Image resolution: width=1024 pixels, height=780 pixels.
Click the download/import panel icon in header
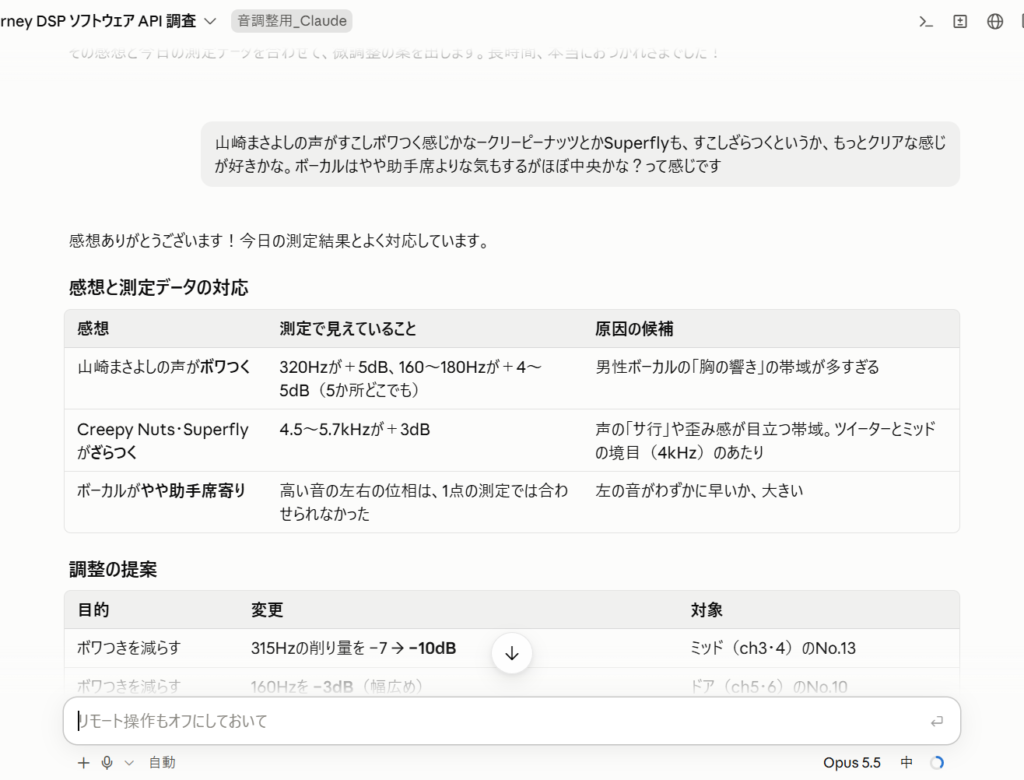click(x=960, y=22)
